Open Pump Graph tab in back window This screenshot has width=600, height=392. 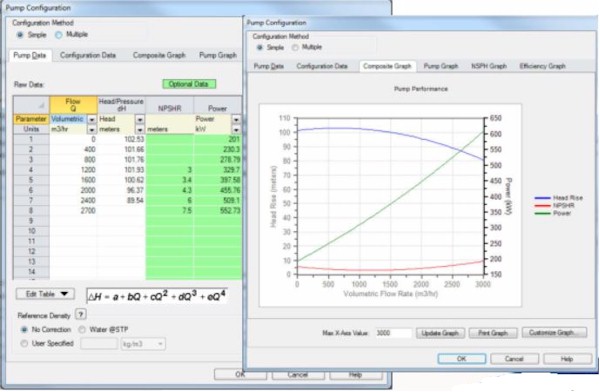pos(218,56)
